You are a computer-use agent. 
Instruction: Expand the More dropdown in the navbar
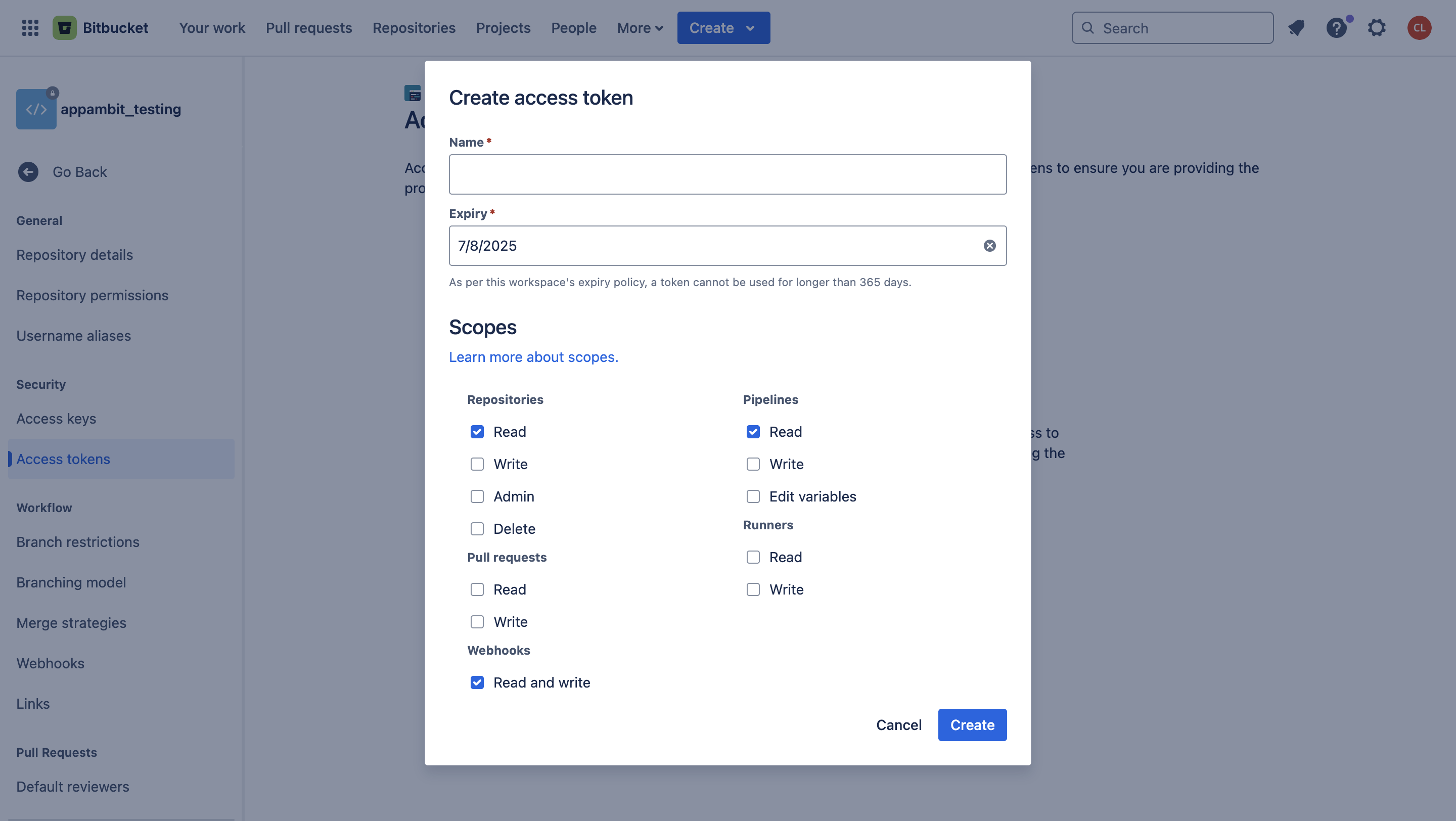click(x=640, y=28)
